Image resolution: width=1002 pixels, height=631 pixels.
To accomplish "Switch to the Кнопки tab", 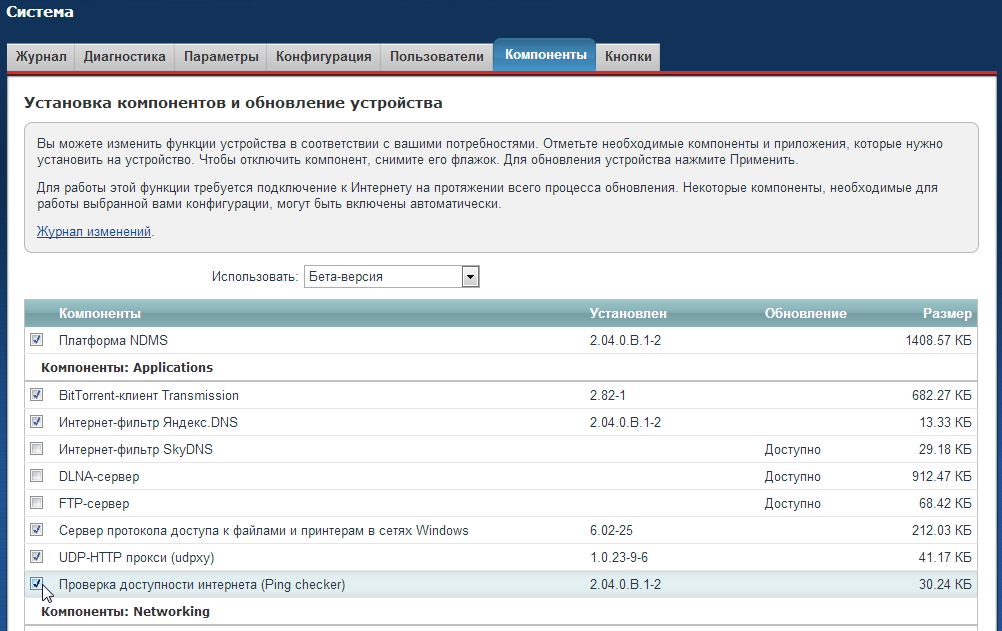I will coord(628,57).
